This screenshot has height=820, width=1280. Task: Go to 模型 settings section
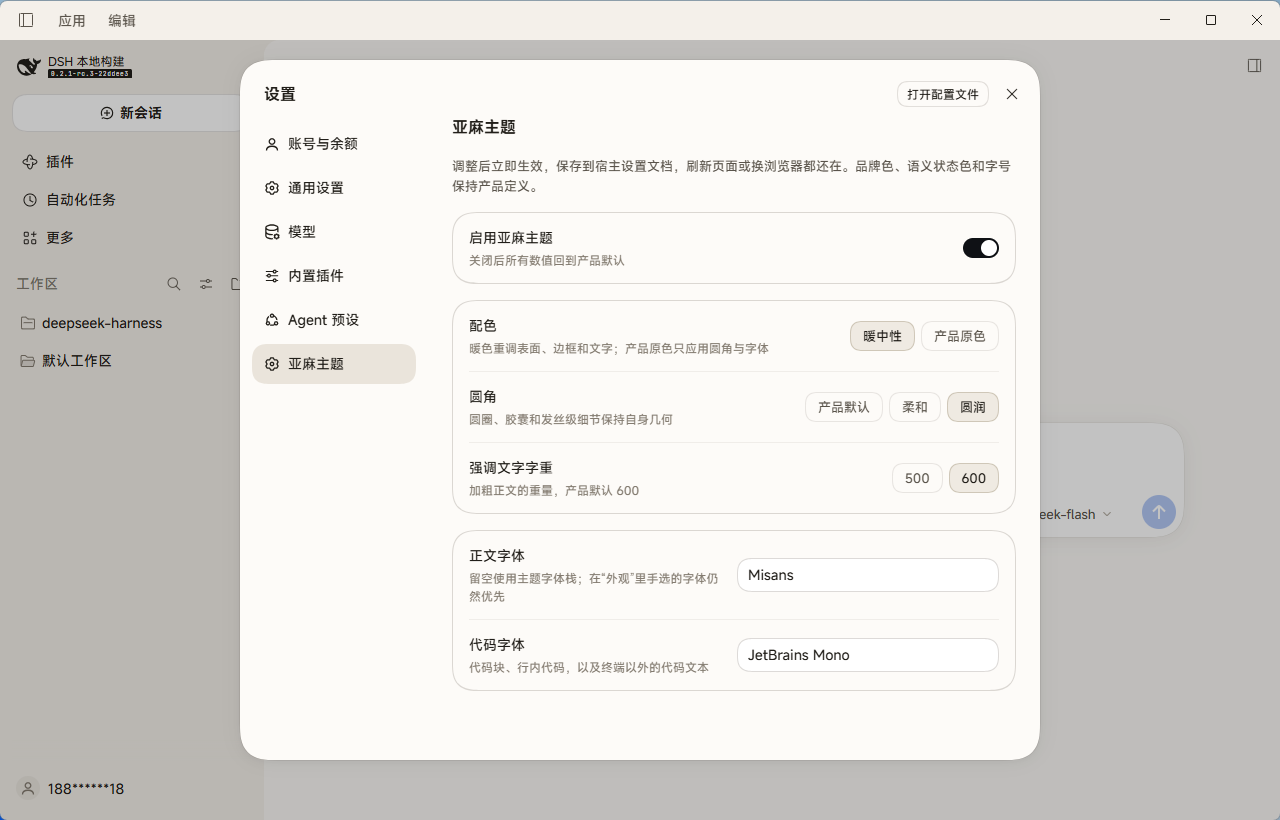[334, 232]
